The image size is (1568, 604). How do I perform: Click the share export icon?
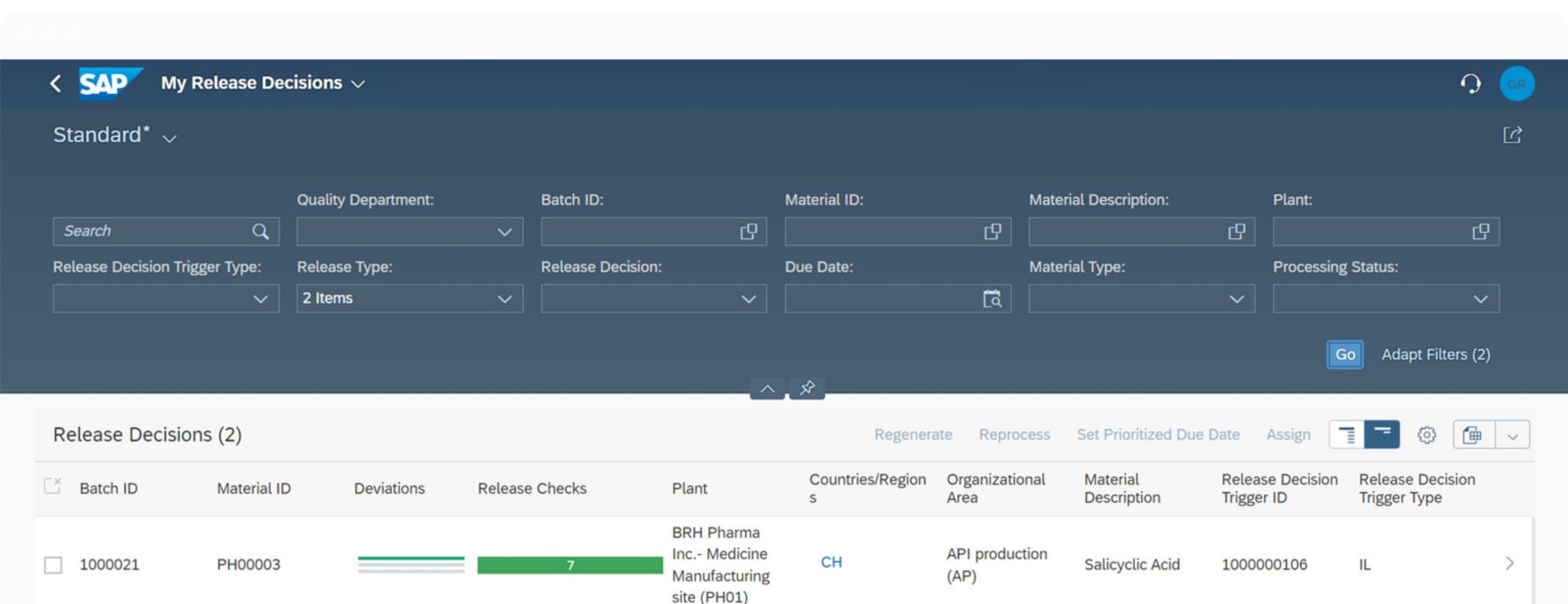(1512, 135)
